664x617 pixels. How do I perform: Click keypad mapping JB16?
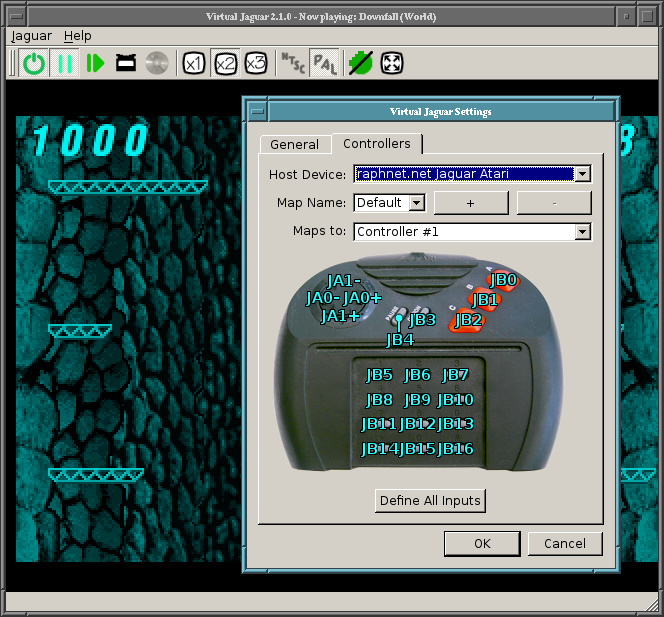456,449
